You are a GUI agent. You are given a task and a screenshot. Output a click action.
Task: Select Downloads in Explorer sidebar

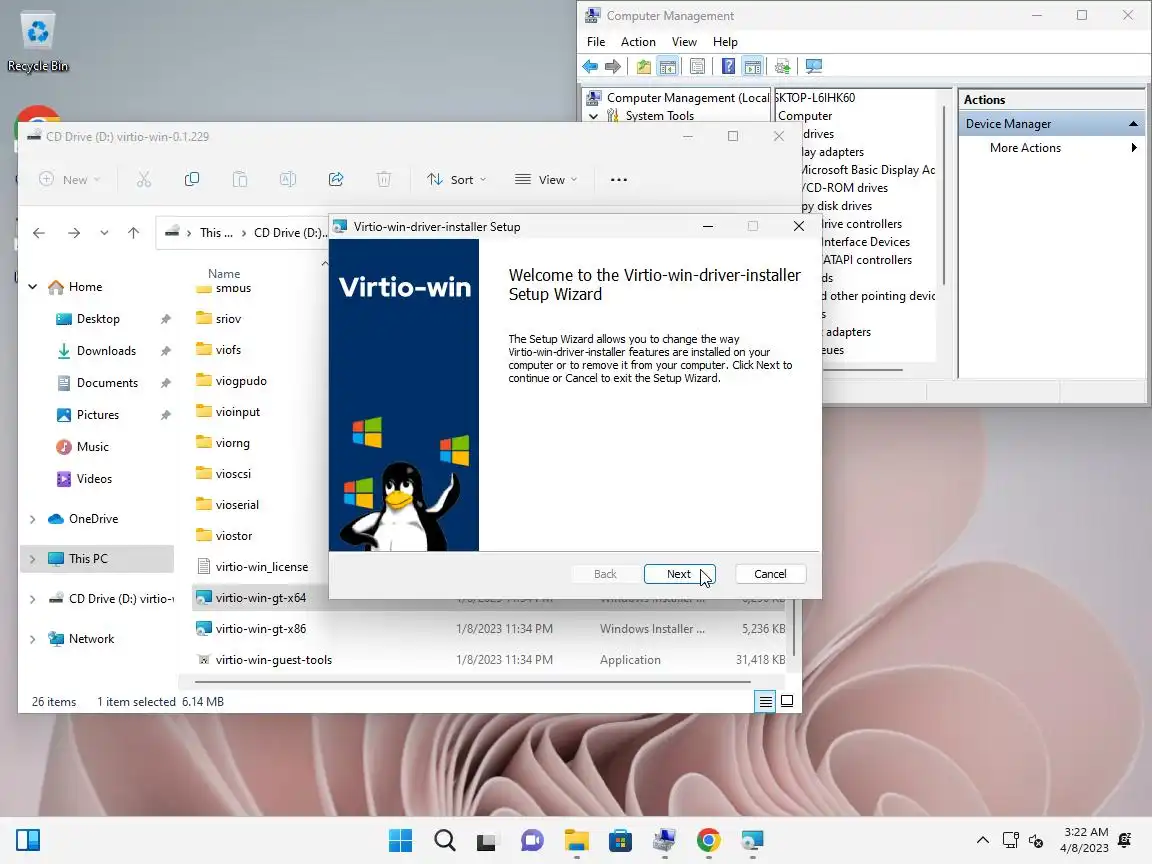coord(106,350)
